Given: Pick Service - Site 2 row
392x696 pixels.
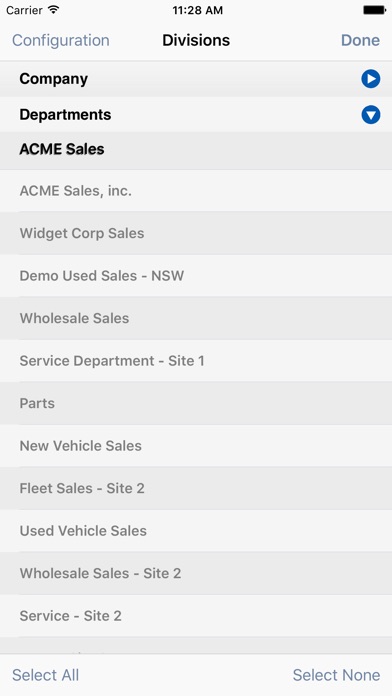Looking at the screenshot, I should click(196, 616).
